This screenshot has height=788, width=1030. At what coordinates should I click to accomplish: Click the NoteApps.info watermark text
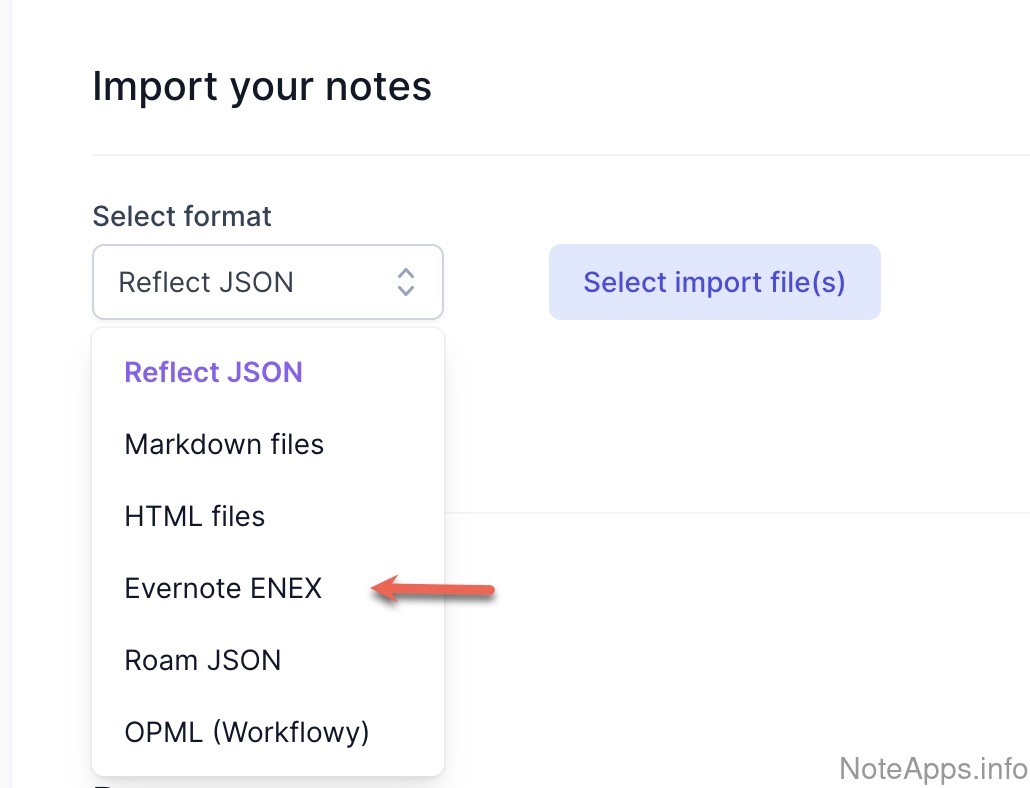(x=933, y=768)
